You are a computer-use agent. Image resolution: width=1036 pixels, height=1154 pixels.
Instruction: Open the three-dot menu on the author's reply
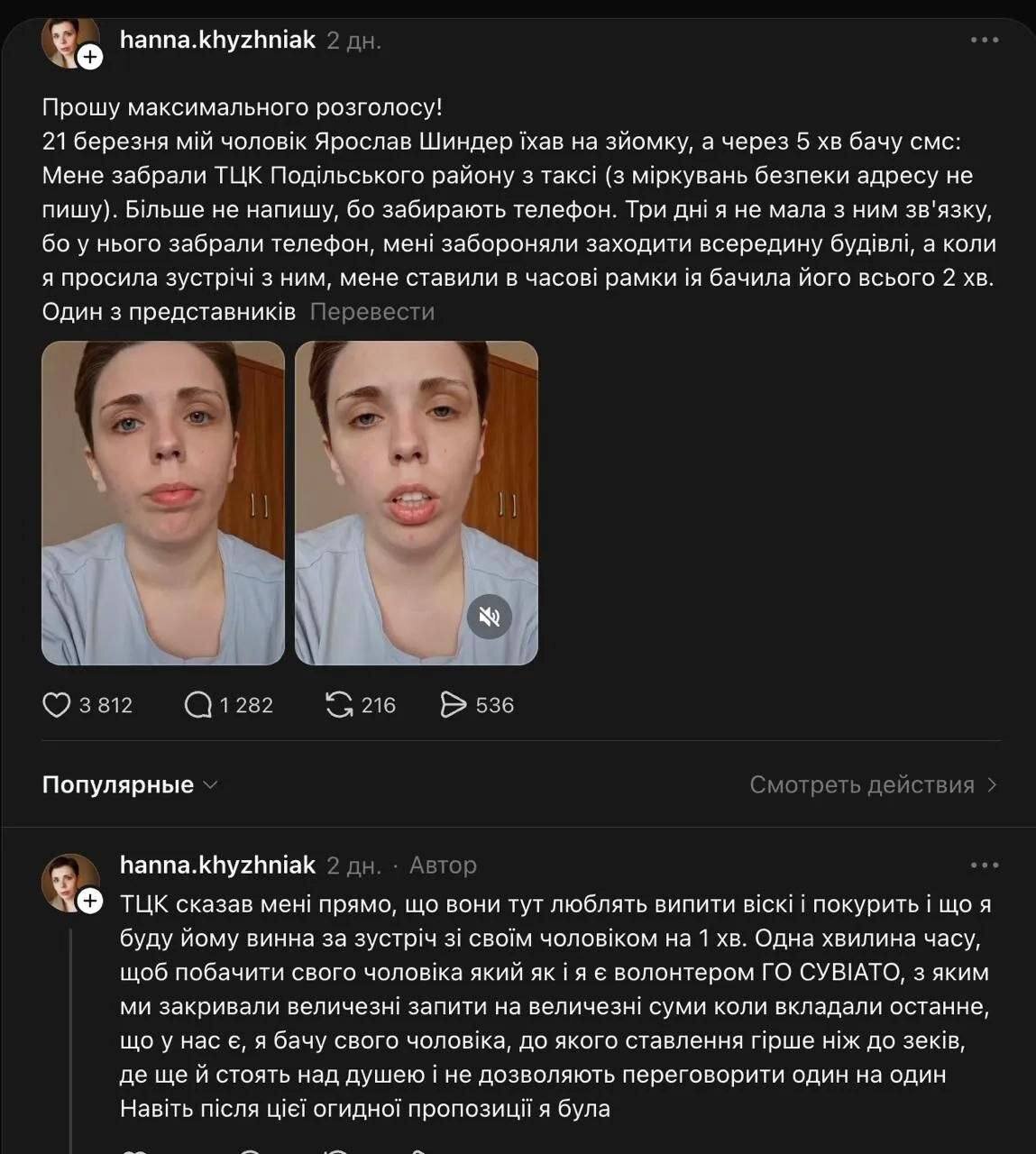(985, 865)
